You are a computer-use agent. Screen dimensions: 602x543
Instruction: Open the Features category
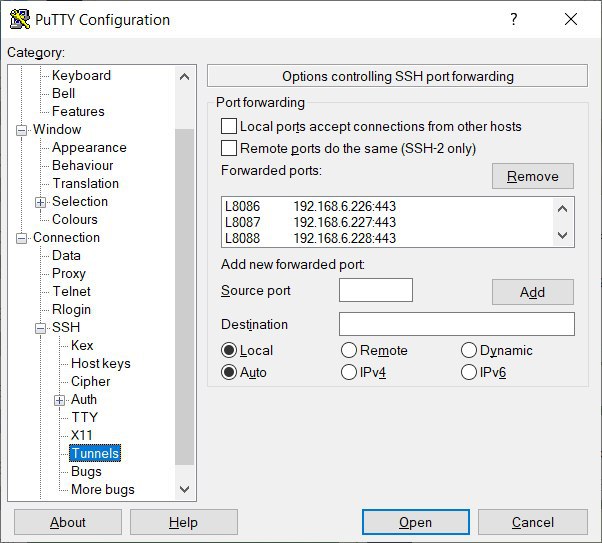78,111
